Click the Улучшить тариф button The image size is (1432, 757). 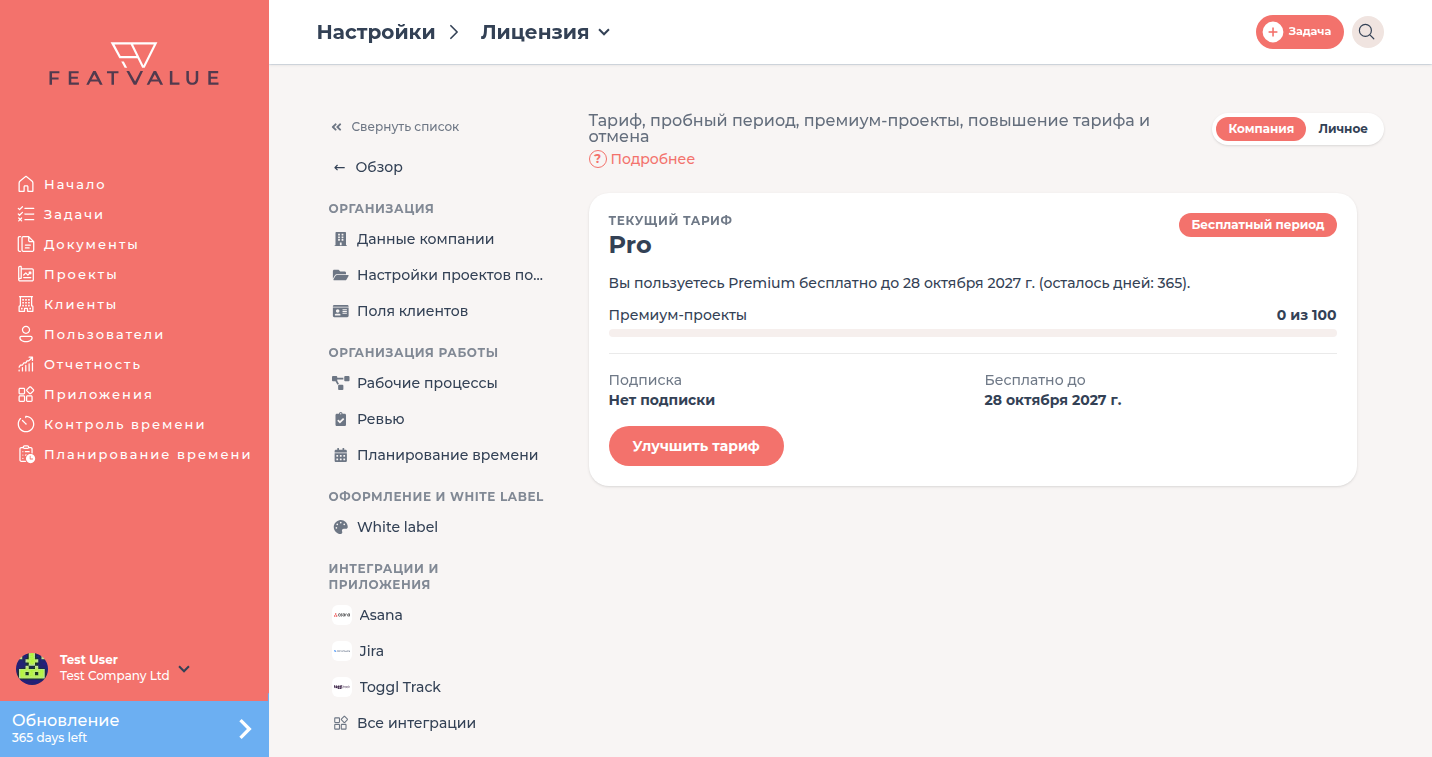(x=696, y=446)
